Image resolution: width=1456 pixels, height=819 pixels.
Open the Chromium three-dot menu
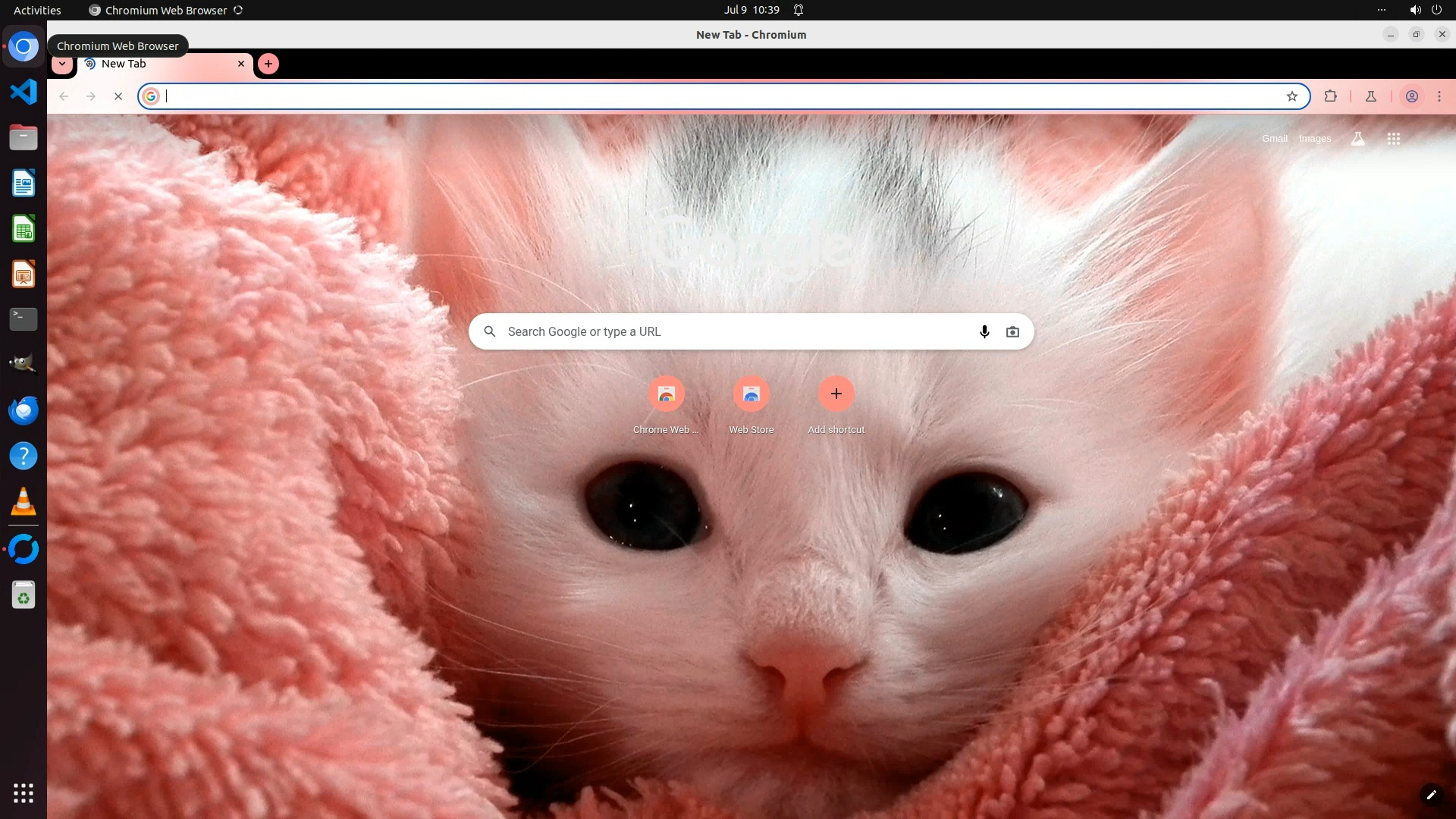pyautogui.click(x=1439, y=96)
